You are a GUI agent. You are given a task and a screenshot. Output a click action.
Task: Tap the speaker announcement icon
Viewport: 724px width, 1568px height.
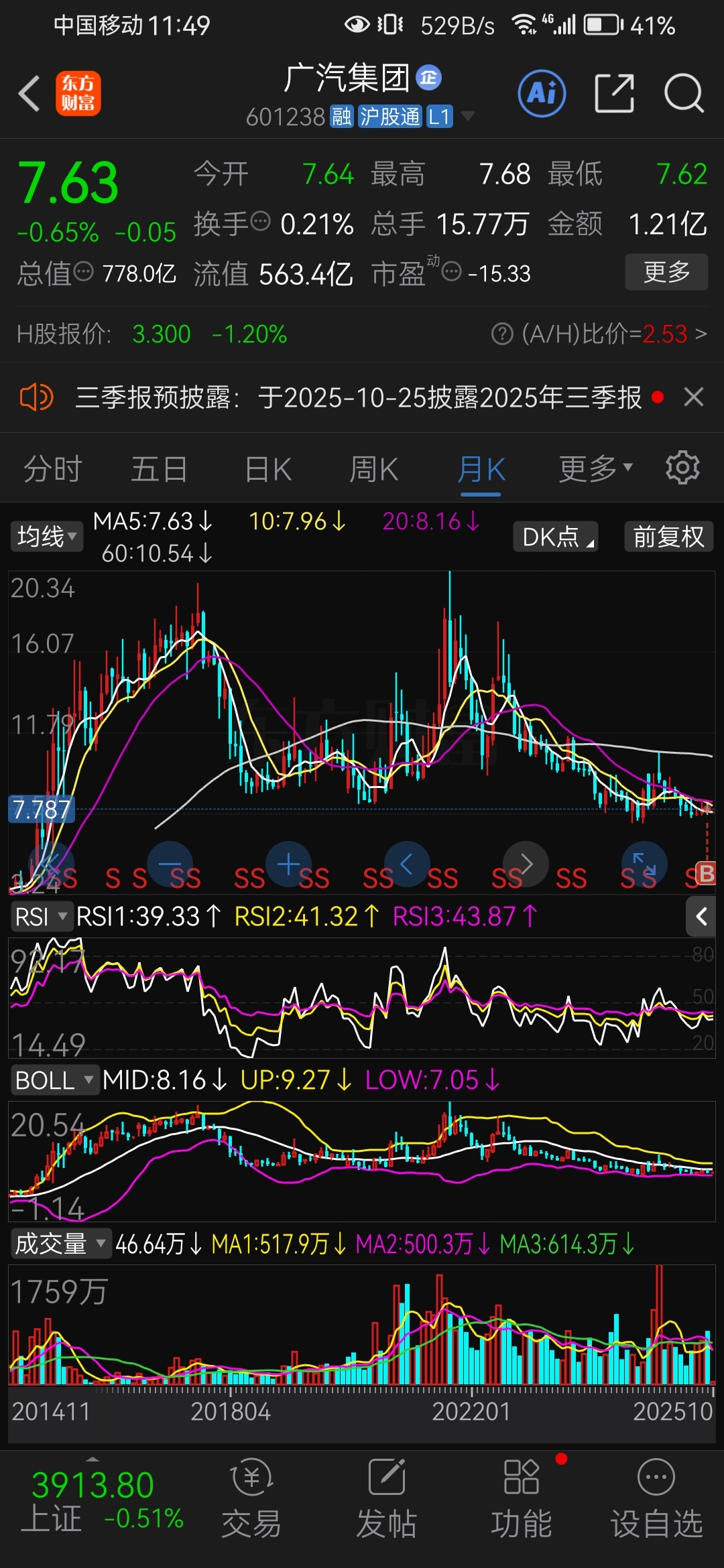pos(36,397)
